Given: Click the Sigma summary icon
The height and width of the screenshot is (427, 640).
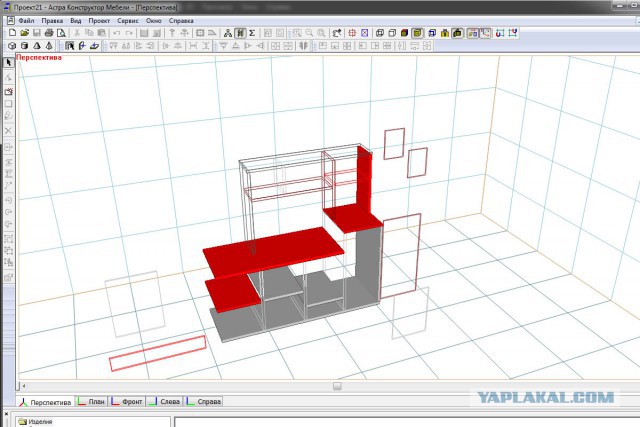Looking at the screenshot, I should [252, 33].
